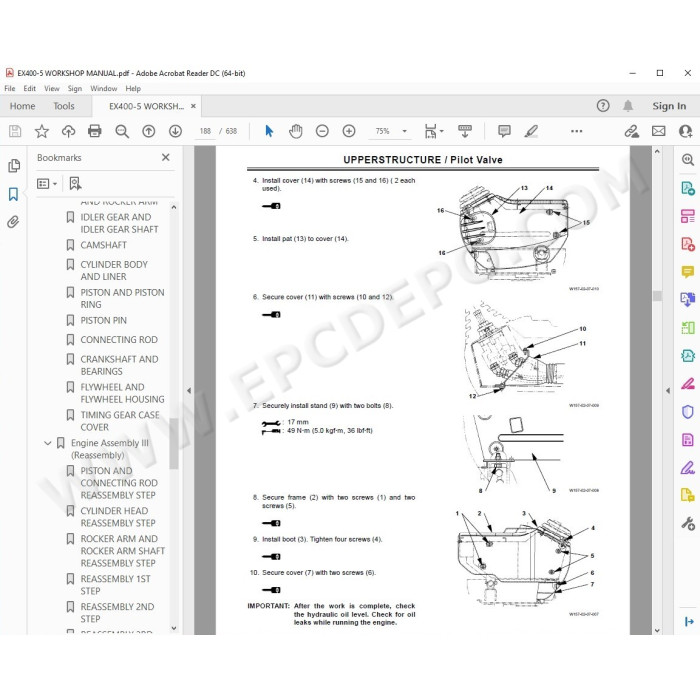The height and width of the screenshot is (700, 700).
Task: Open Create PDF tool in right pane
Action: point(688,244)
